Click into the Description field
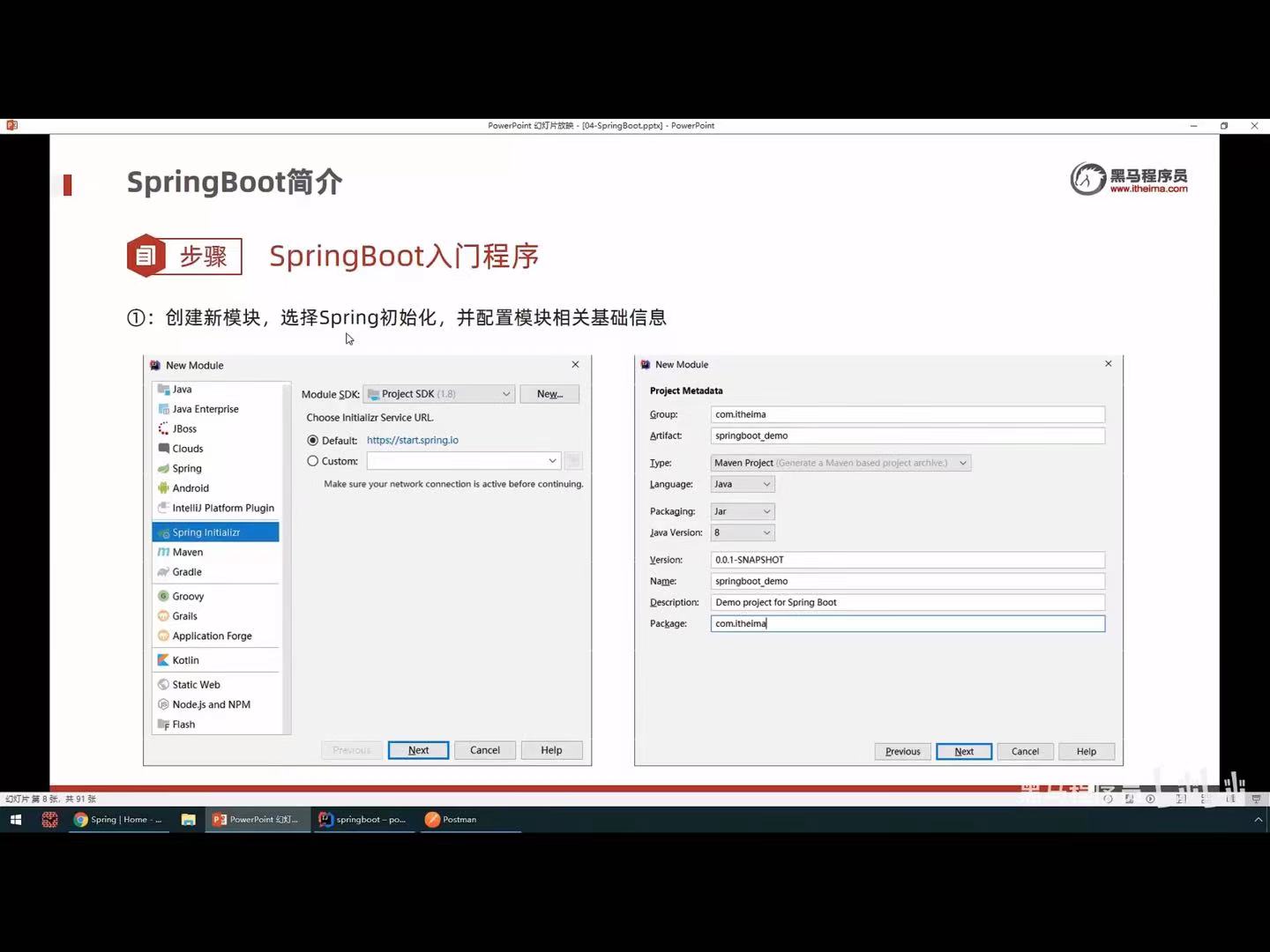This screenshot has height=952, width=1270. pos(908,602)
